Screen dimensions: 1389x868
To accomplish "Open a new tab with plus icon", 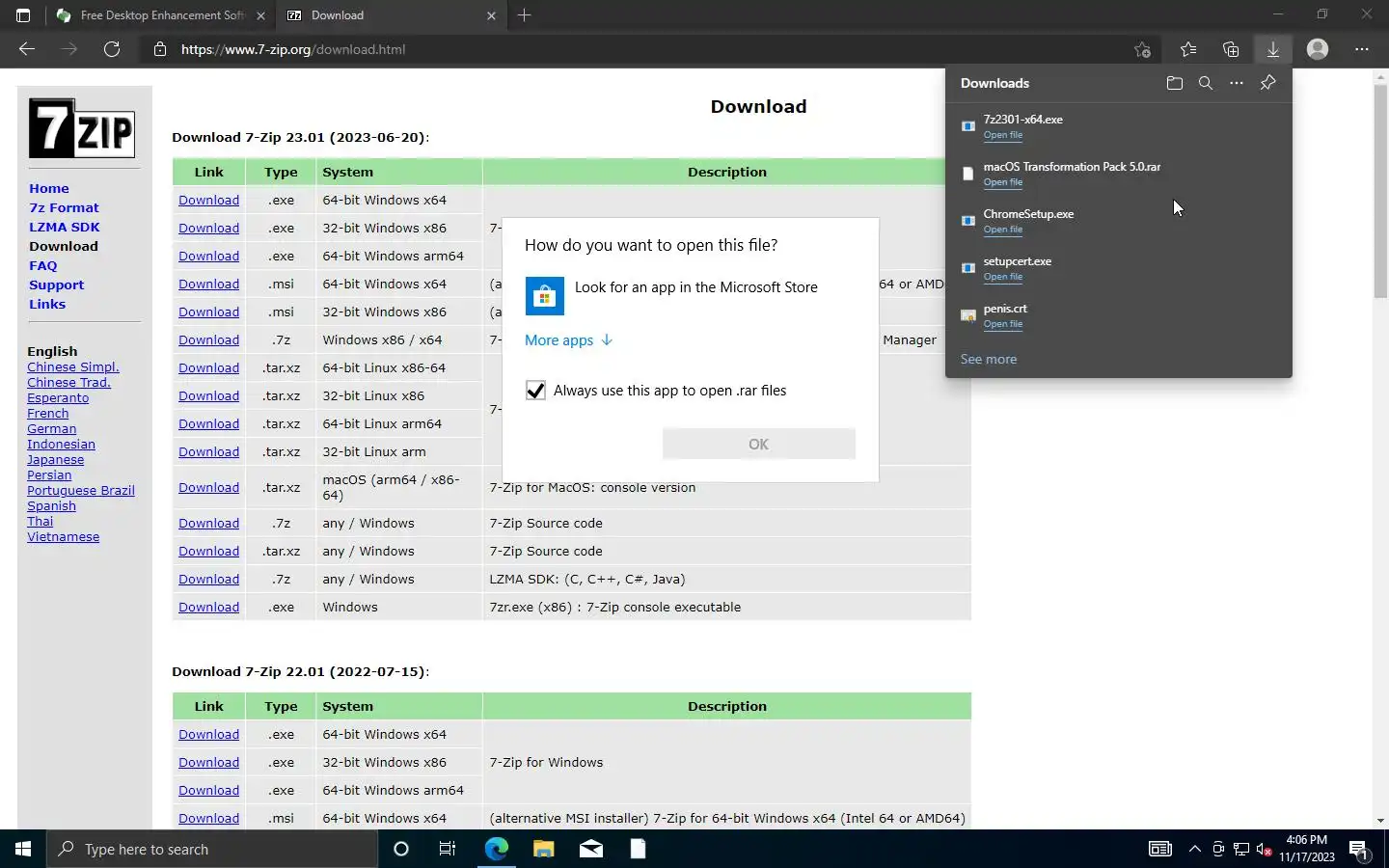I will (x=525, y=15).
